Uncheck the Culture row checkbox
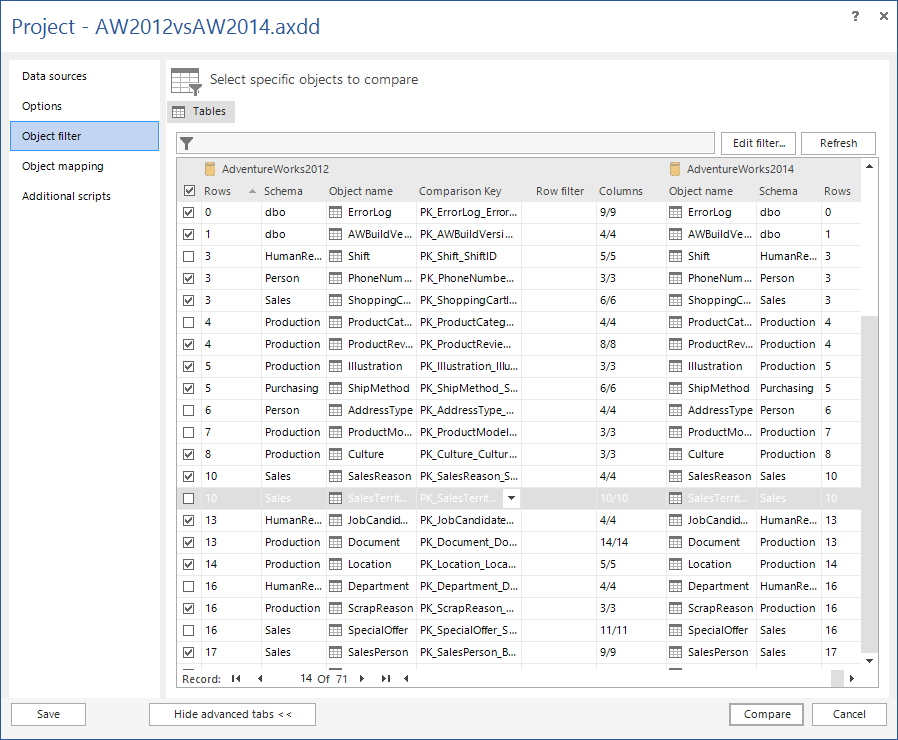 pos(188,455)
